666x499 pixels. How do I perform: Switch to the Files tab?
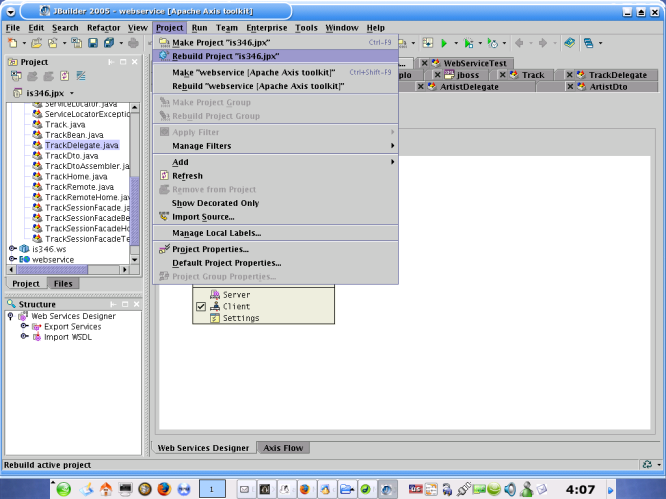click(x=63, y=284)
